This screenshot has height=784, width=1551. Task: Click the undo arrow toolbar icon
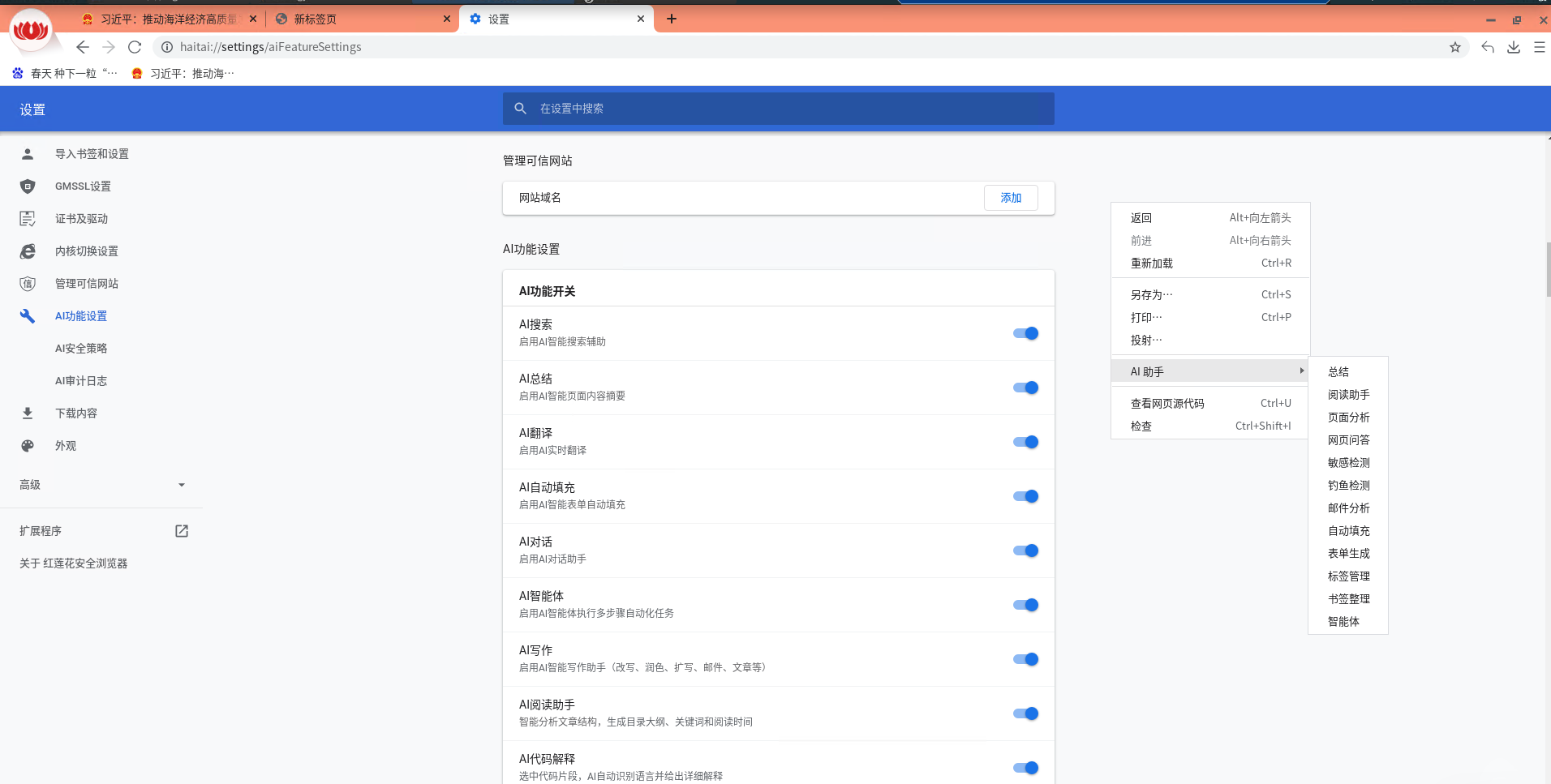tap(1487, 47)
